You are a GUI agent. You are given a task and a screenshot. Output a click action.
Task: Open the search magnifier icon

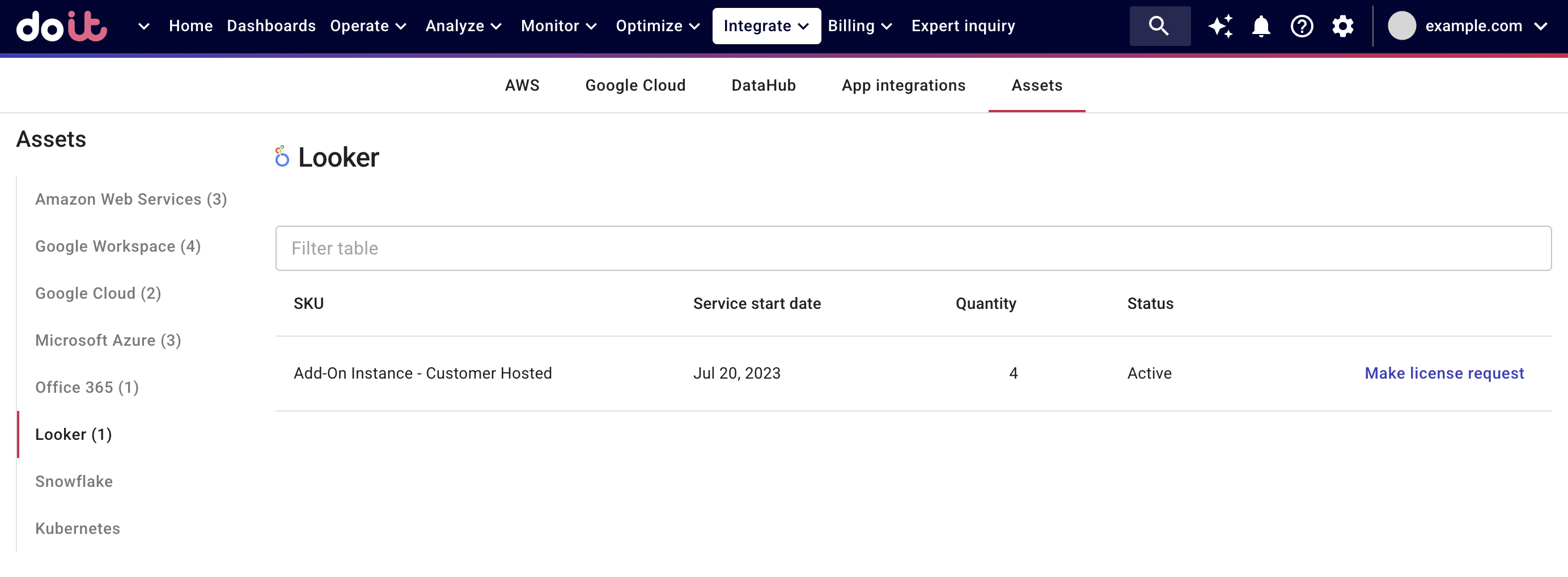point(1159,26)
